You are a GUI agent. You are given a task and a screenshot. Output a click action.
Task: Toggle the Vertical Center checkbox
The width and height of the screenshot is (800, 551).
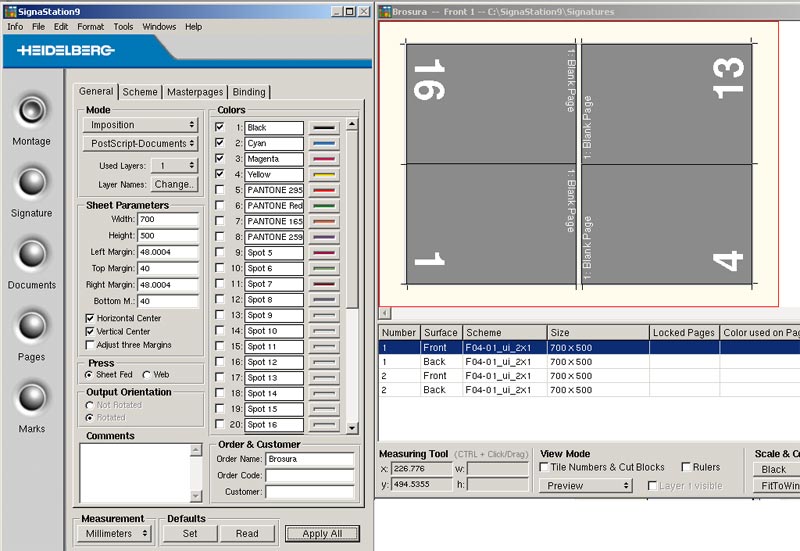coord(90,332)
